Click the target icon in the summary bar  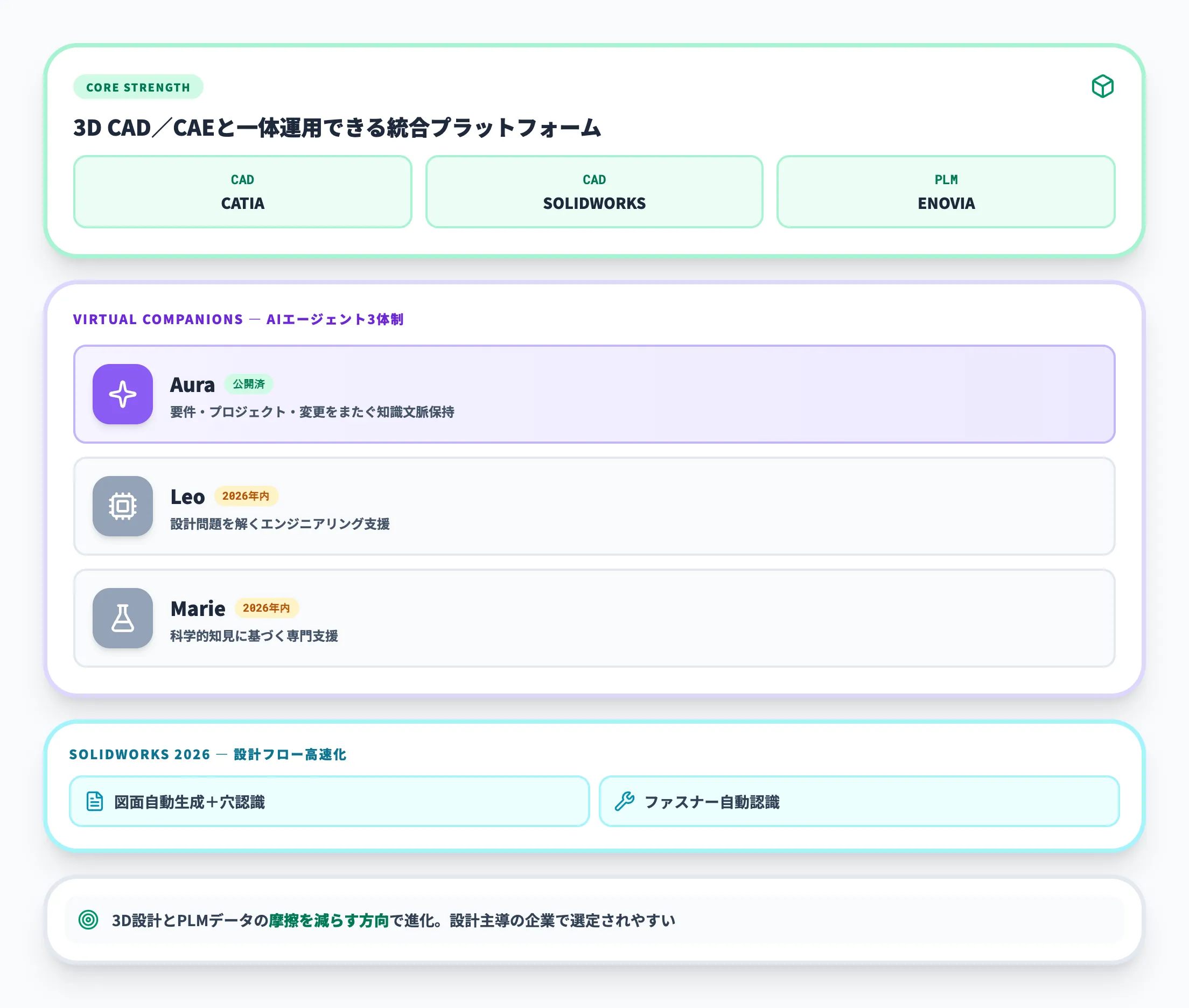[x=88, y=920]
